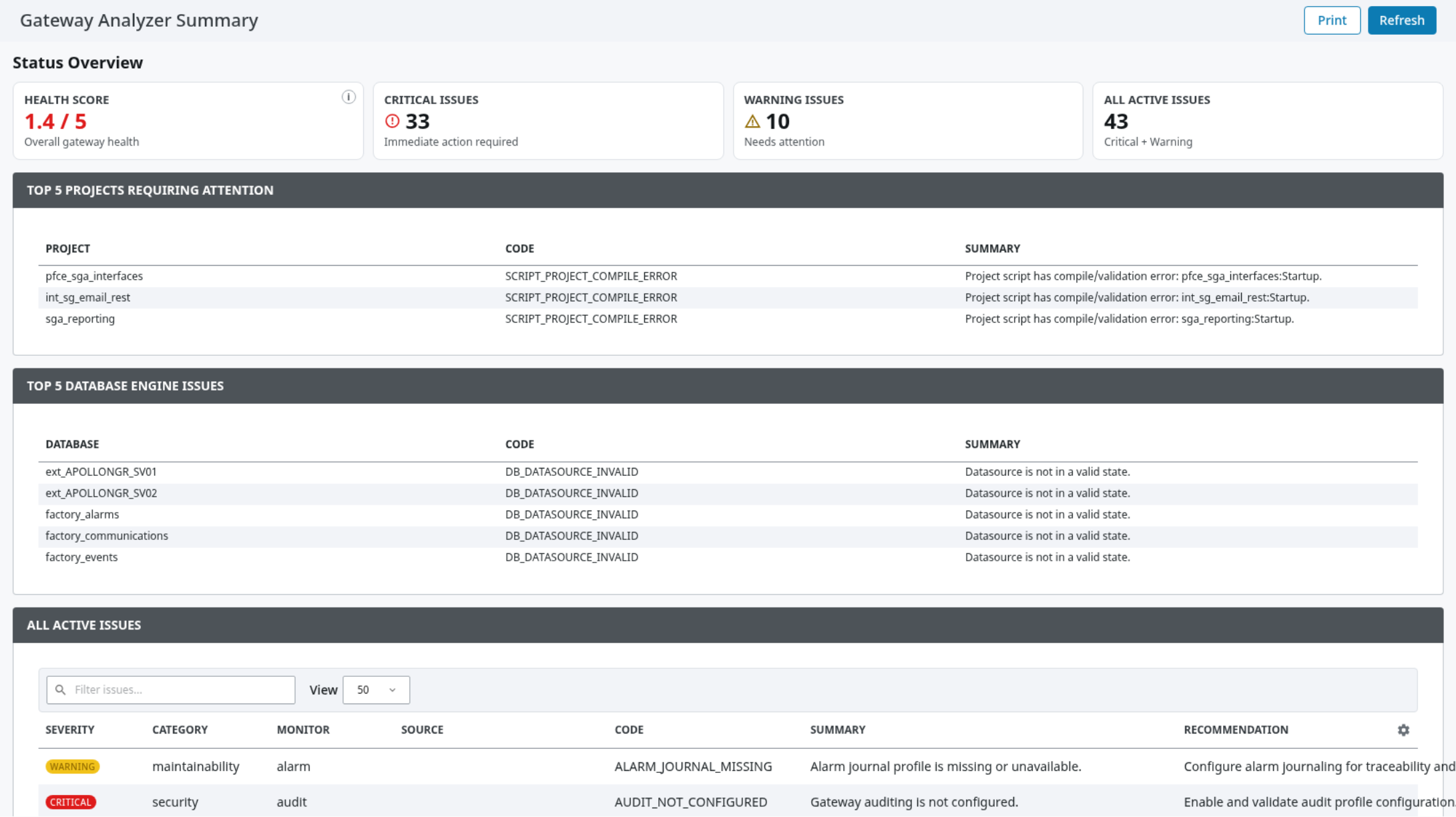Click the Print button
Screen dimensions: 1456x817
click(x=1332, y=21)
